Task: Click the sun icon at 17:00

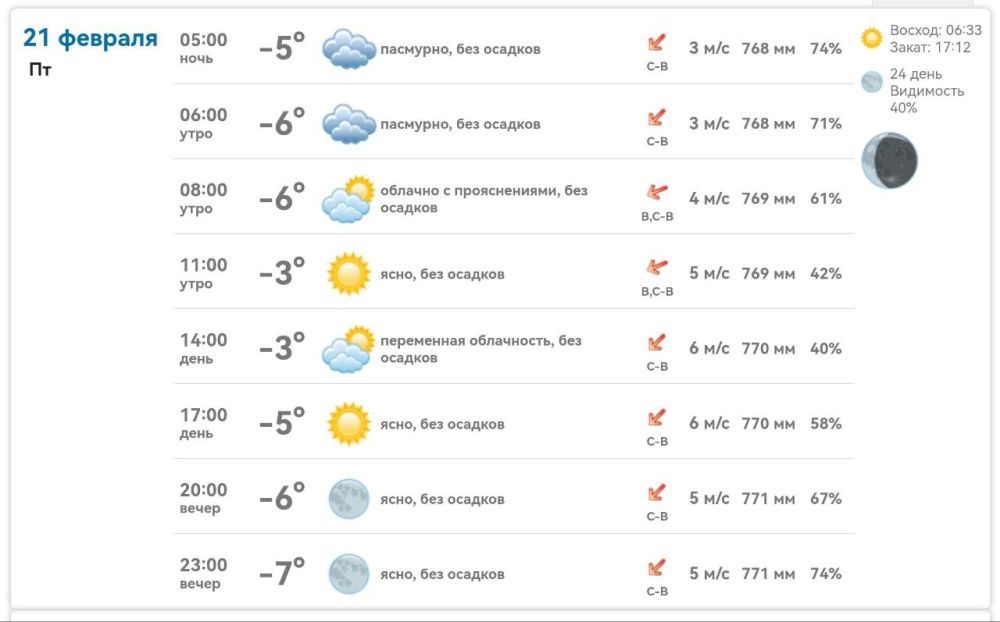Action: [349, 424]
